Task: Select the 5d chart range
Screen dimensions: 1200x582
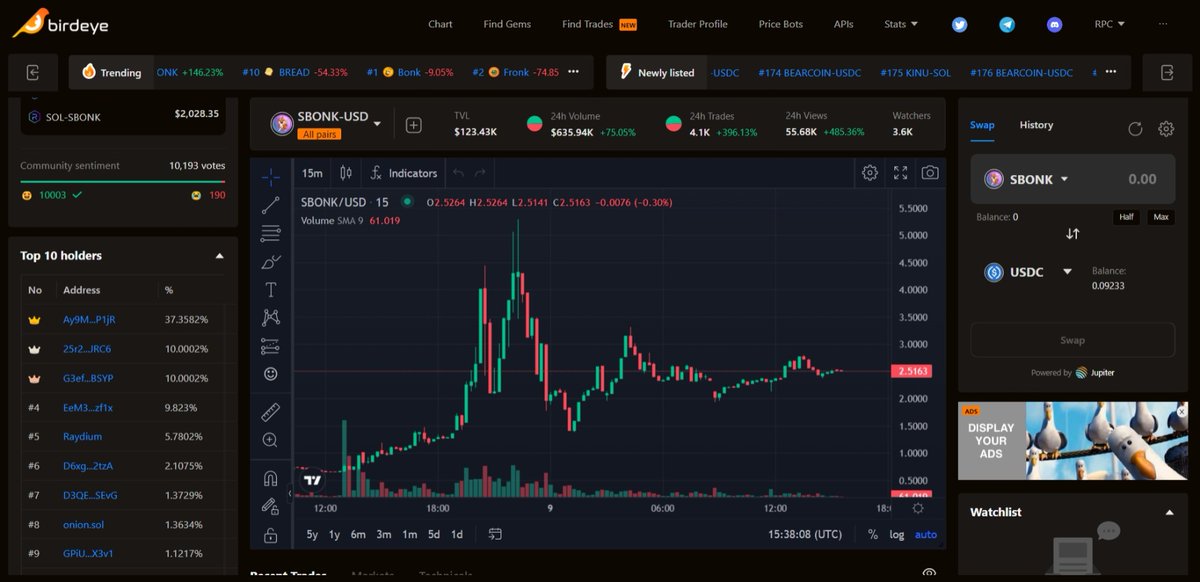Action: [434, 534]
